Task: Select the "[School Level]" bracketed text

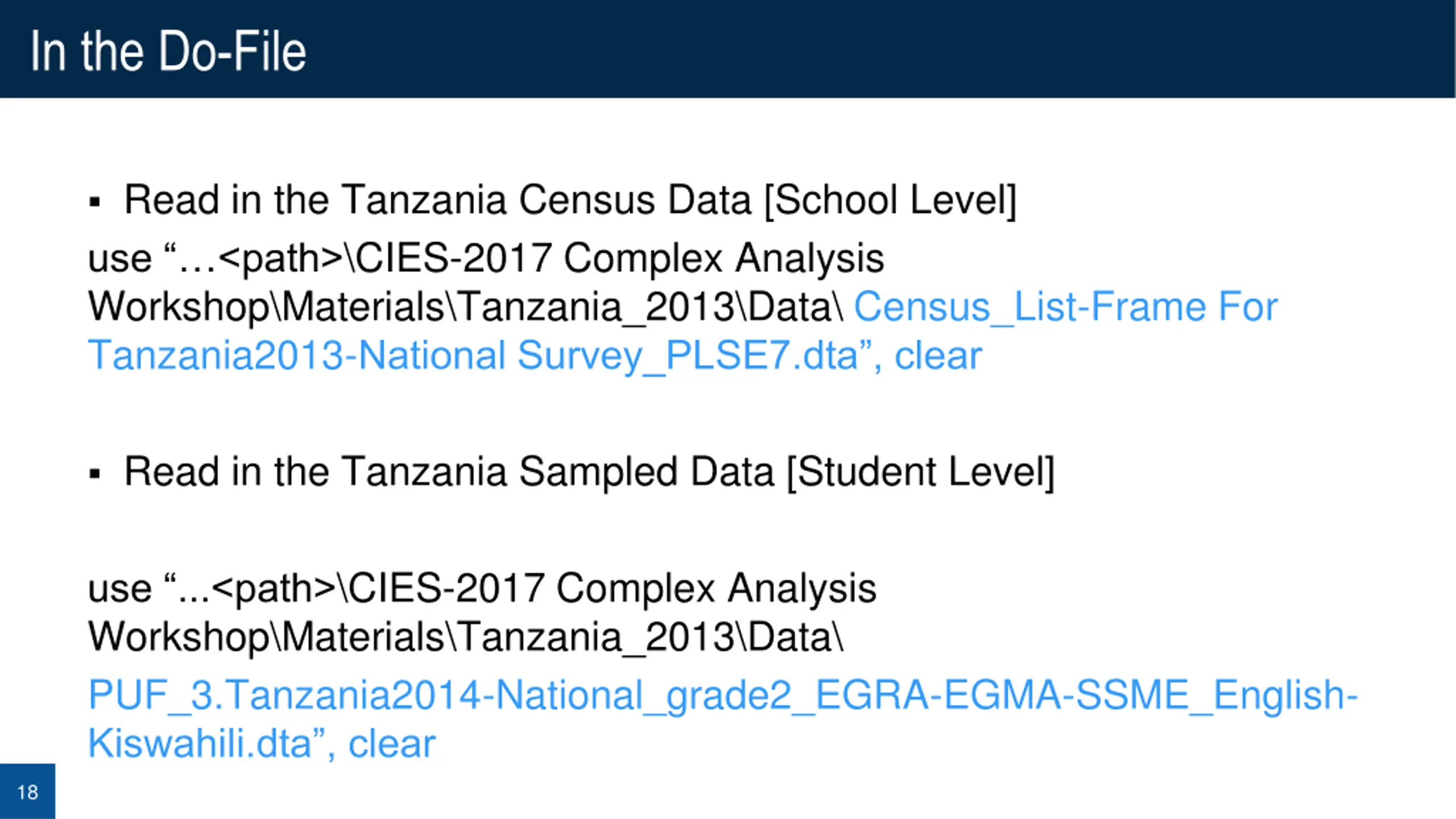Action: click(891, 201)
